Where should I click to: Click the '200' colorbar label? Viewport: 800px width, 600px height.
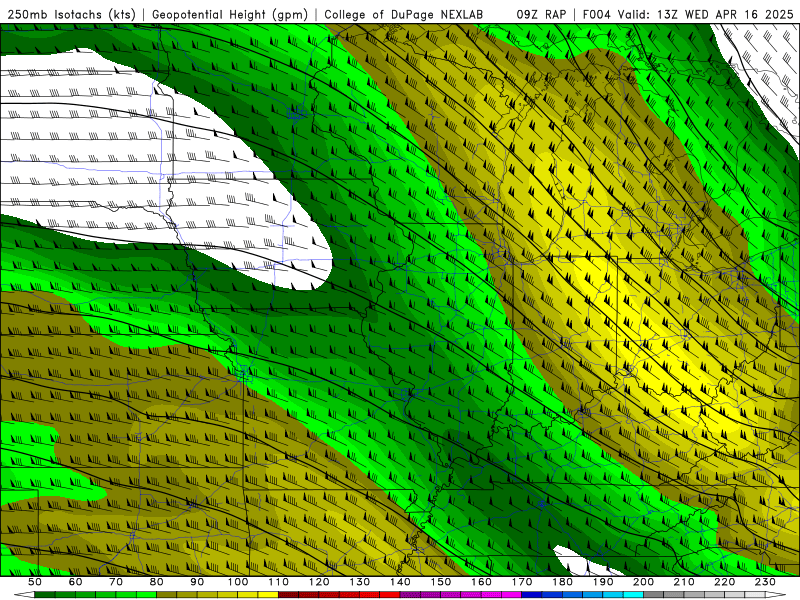click(644, 582)
